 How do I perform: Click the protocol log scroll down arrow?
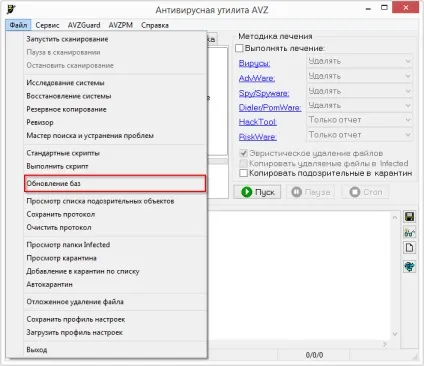(x=395, y=334)
